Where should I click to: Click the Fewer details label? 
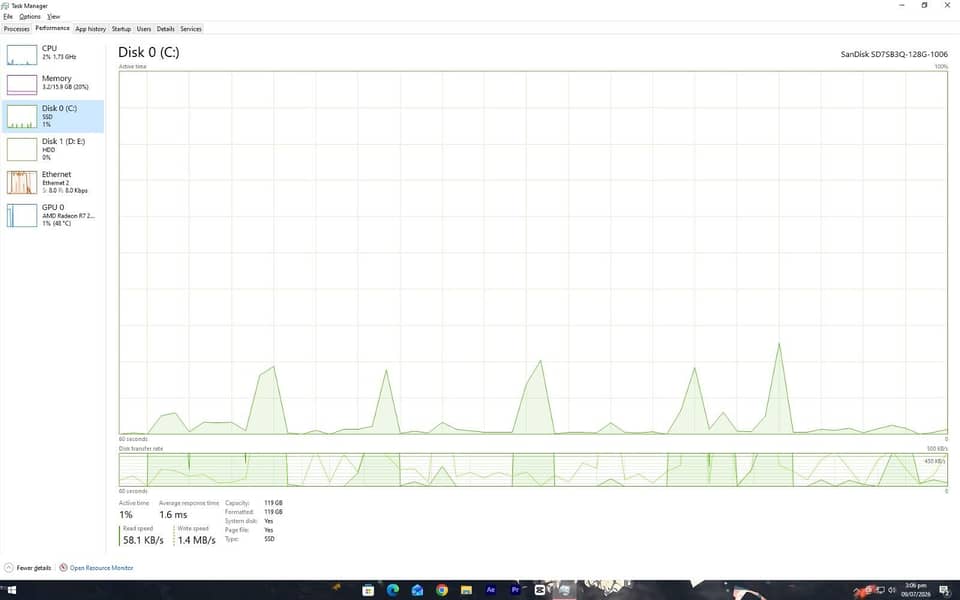(34, 568)
